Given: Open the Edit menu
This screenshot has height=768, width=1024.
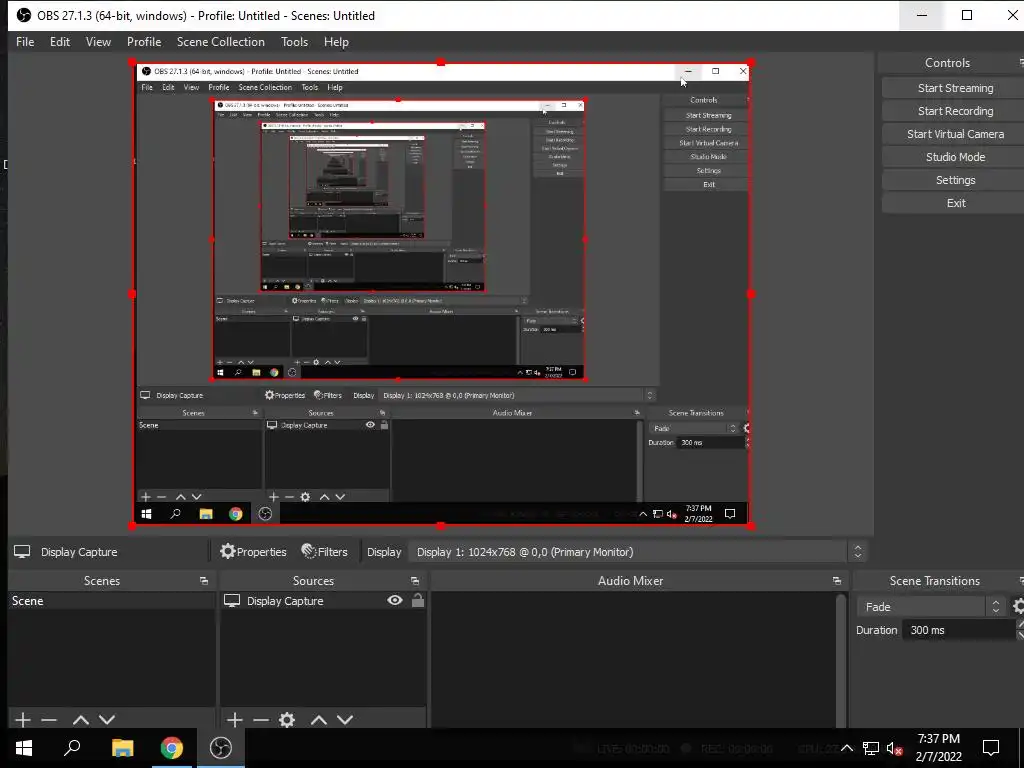Looking at the screenshot, I should 59,42.
